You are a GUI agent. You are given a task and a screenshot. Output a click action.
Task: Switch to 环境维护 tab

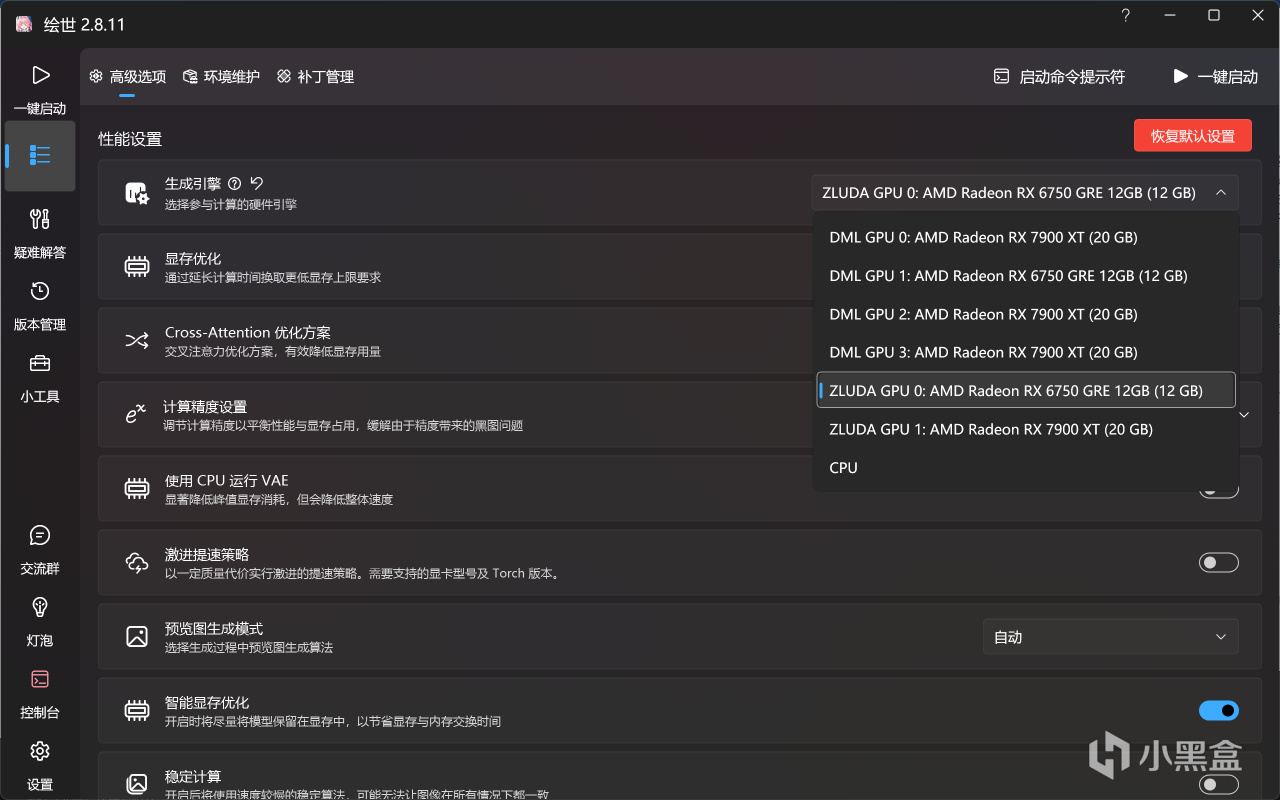(x=222, y=77)
